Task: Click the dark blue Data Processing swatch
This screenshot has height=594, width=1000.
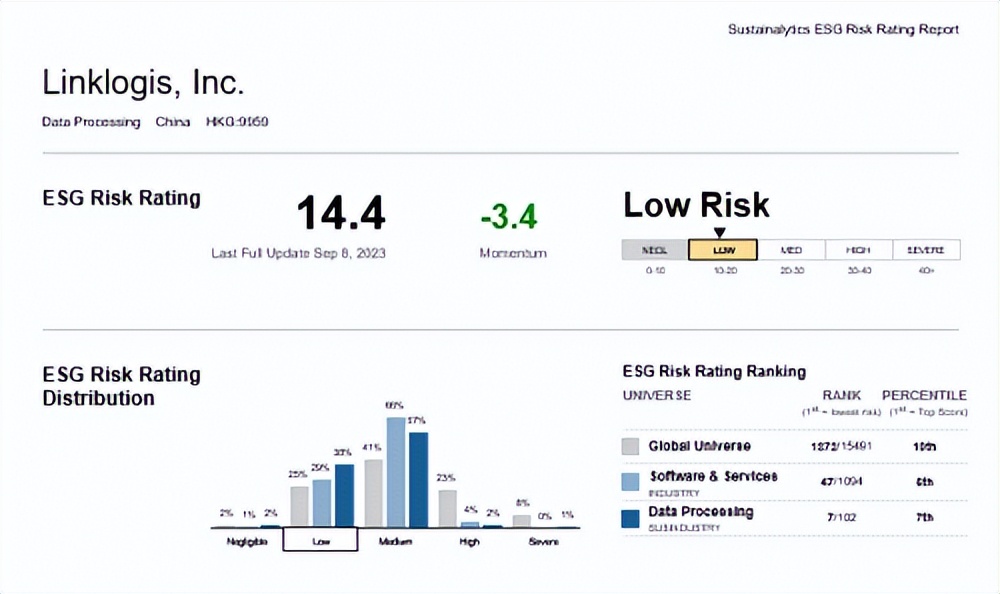Action: pyautogui.click(x=630, y=518)
